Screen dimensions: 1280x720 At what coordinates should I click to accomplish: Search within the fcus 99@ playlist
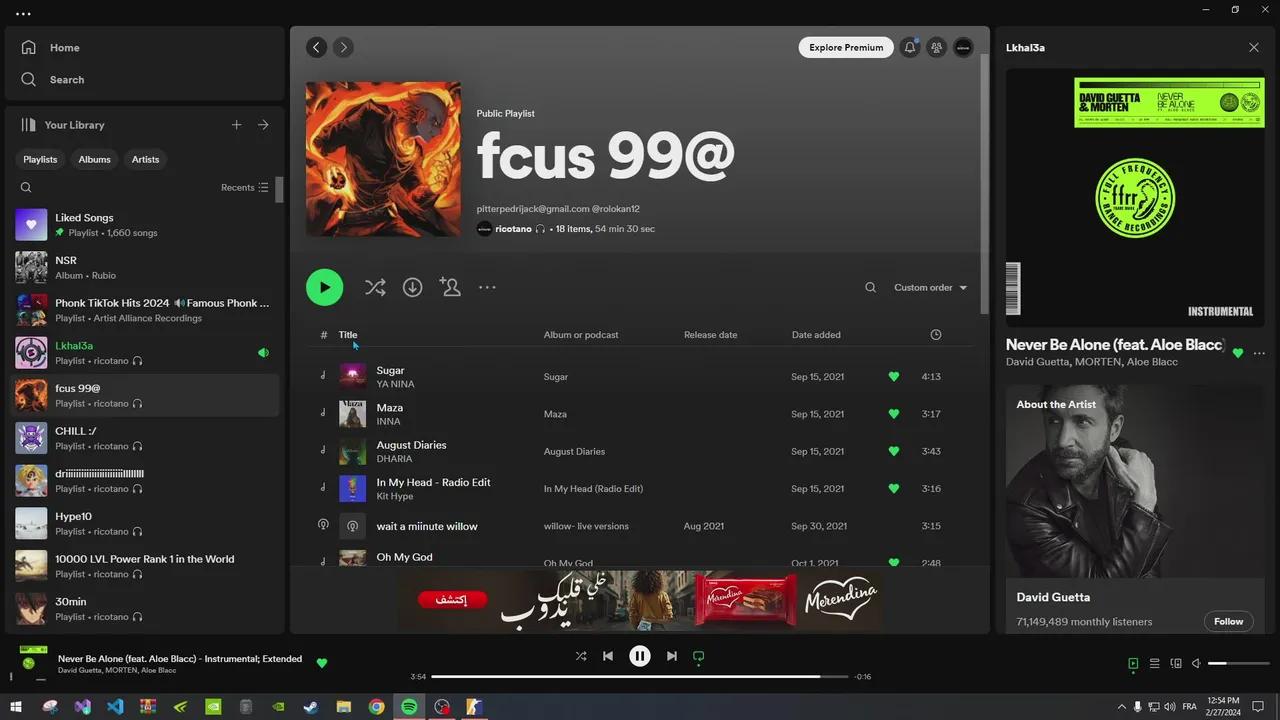[870, 288]
